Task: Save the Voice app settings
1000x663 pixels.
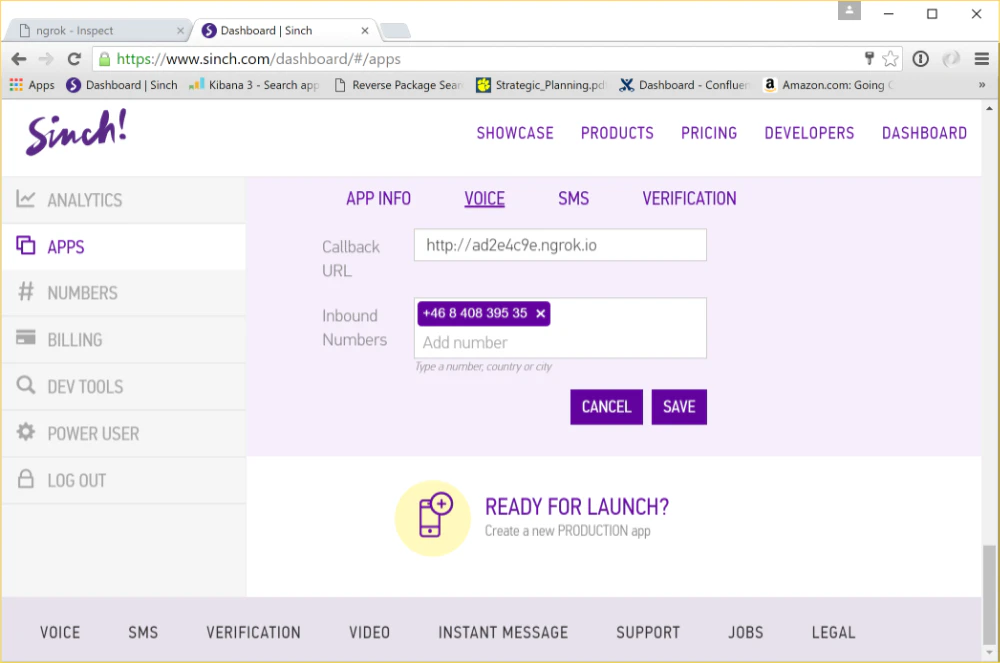Action: [x=679, y=407]
